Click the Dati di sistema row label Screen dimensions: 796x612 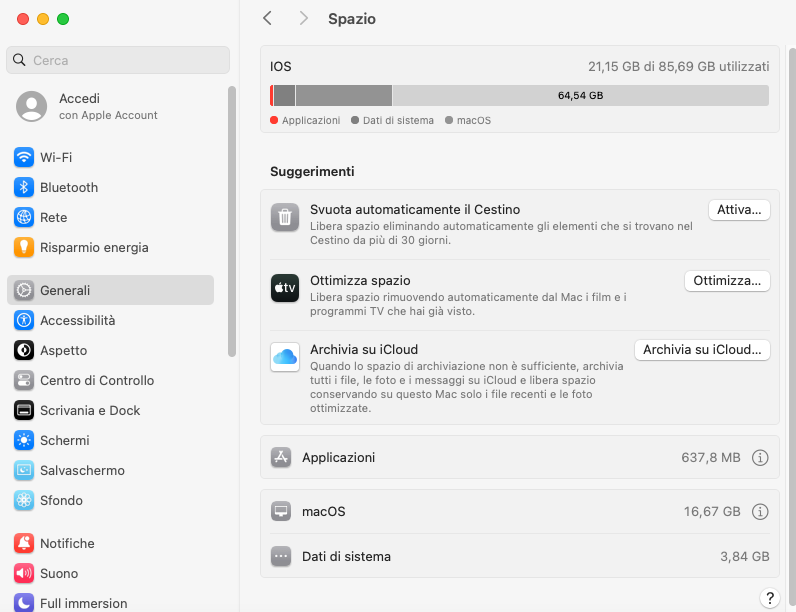346,556
